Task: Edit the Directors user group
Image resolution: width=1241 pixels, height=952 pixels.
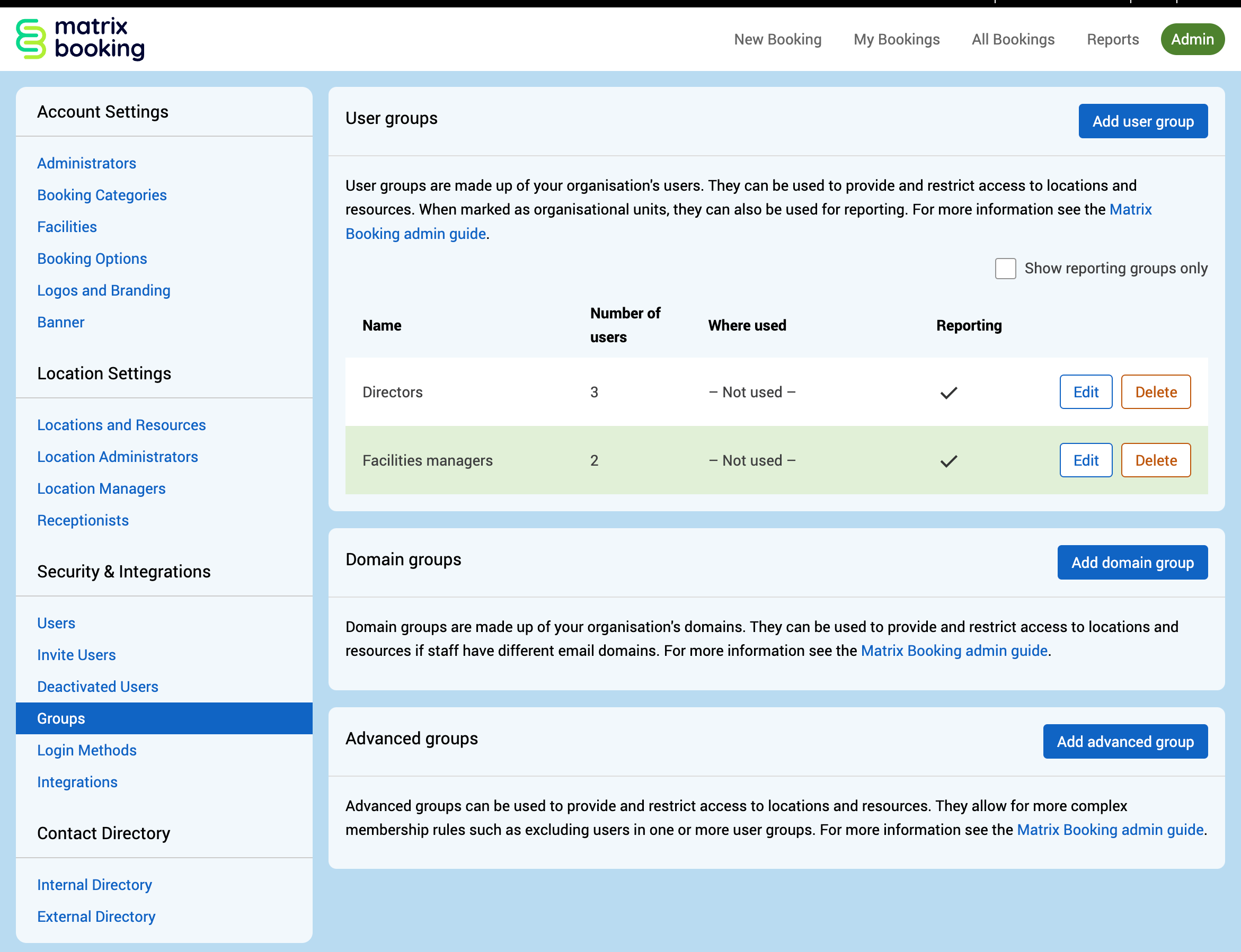Action: [x=1085, y=392]
